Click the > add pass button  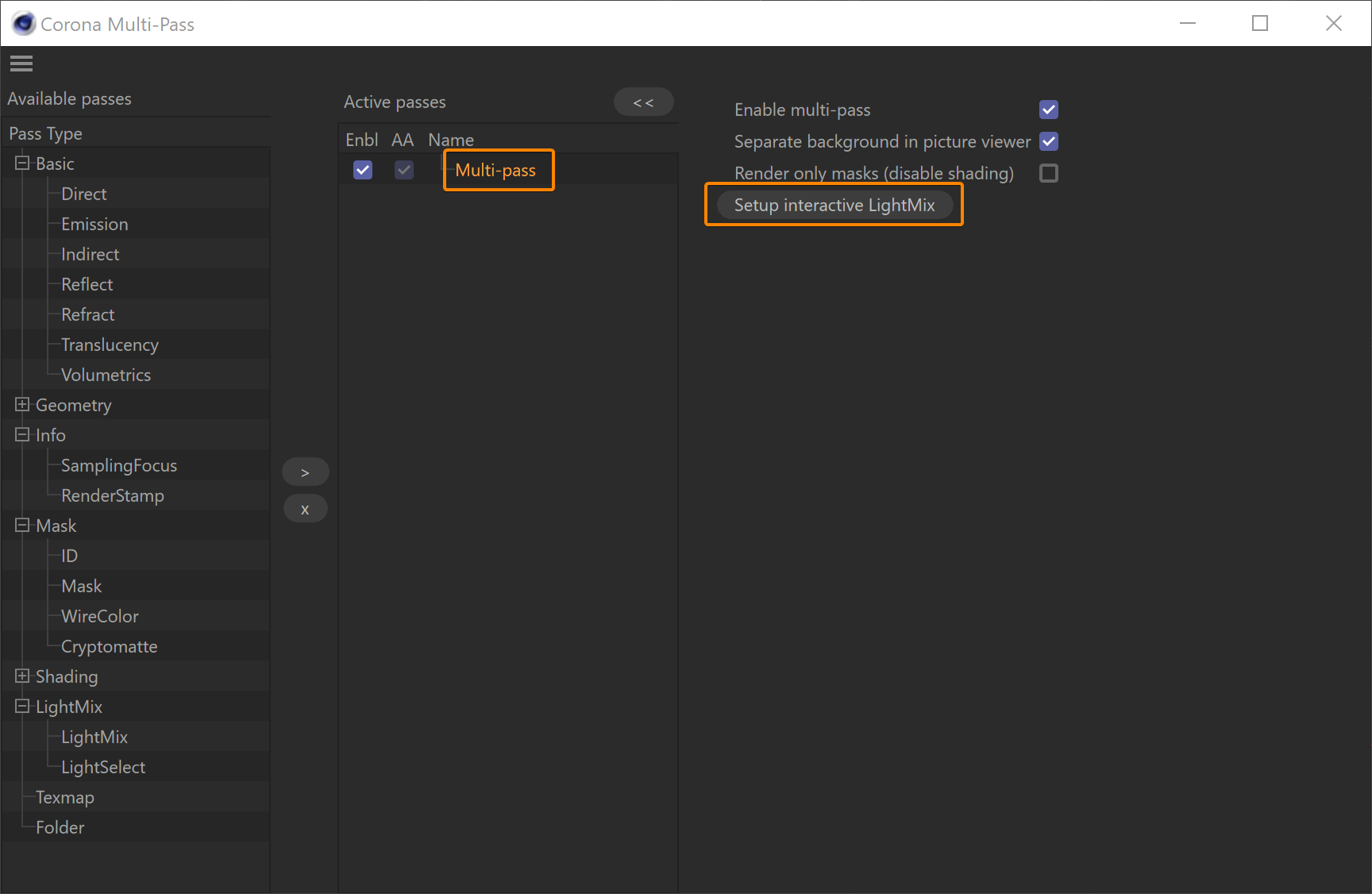pyautogui.click(x=305, y=472)
